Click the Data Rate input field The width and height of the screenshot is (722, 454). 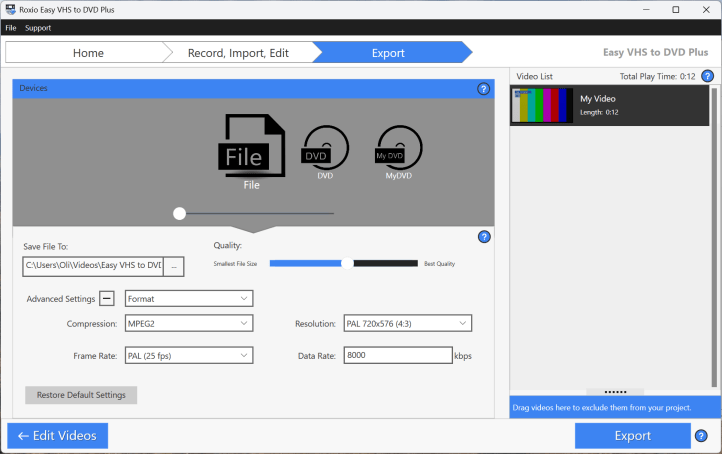click(x=397, y=355)
